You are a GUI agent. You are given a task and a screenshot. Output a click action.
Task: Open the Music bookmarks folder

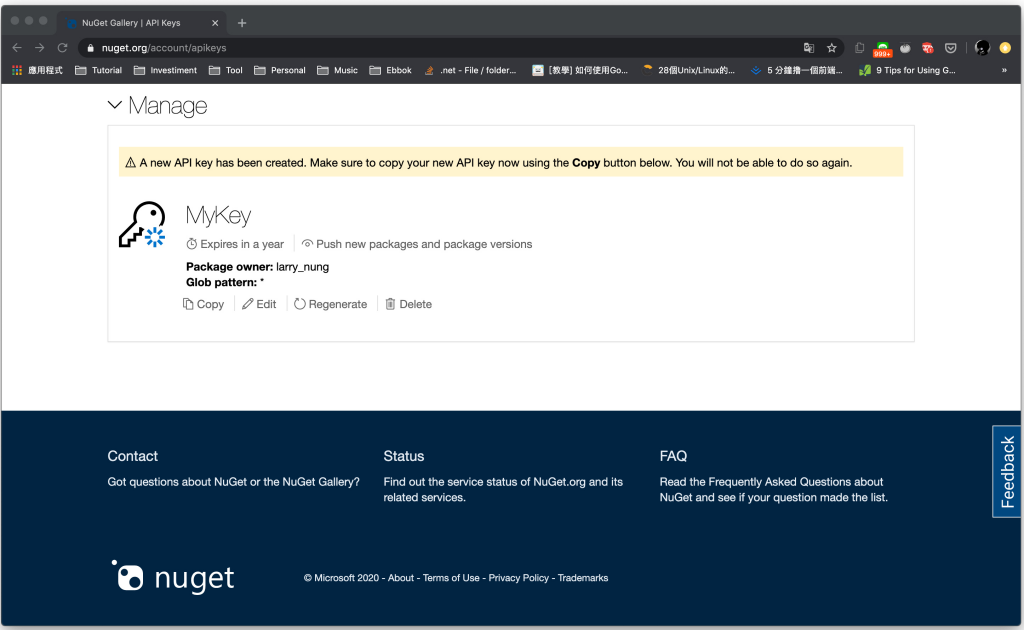click(337, 70)
